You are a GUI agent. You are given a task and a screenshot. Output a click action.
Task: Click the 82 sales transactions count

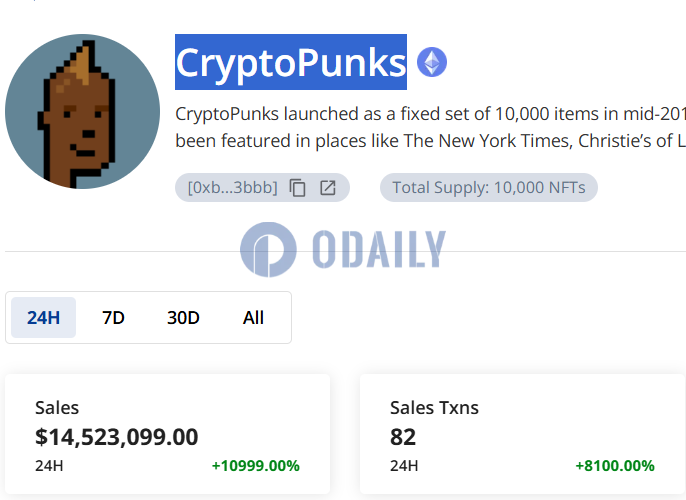[x=403, y=437]
